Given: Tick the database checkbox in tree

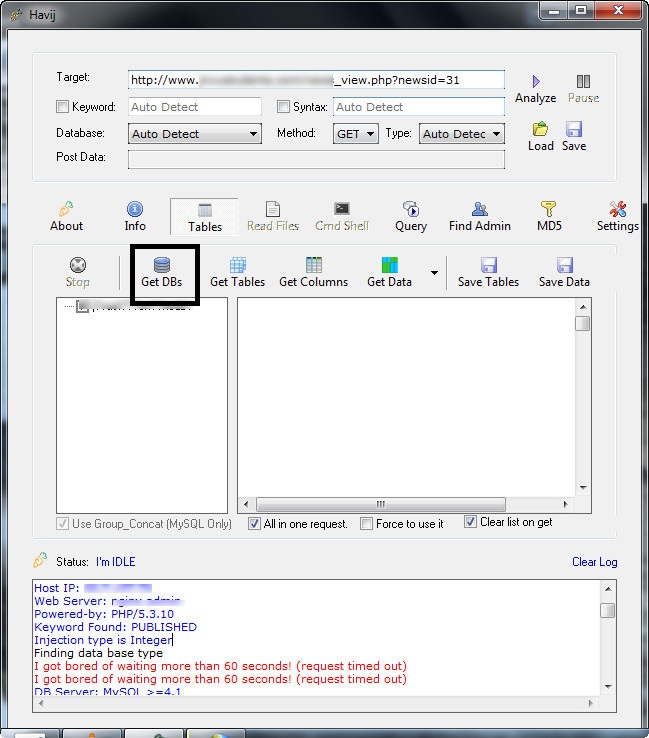Looking at the screenshot, I should tap(83, 306).
